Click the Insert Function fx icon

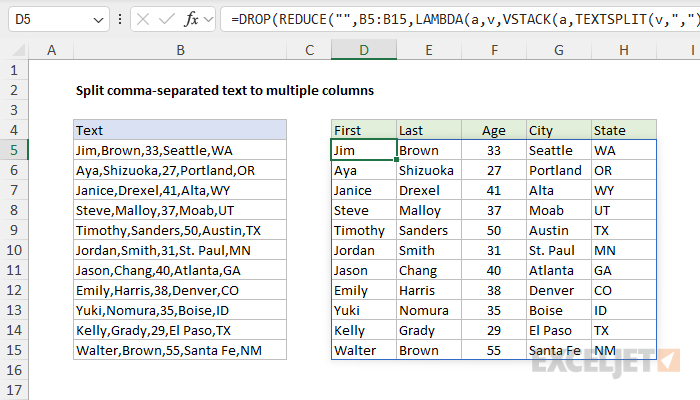tap(186, 19)
